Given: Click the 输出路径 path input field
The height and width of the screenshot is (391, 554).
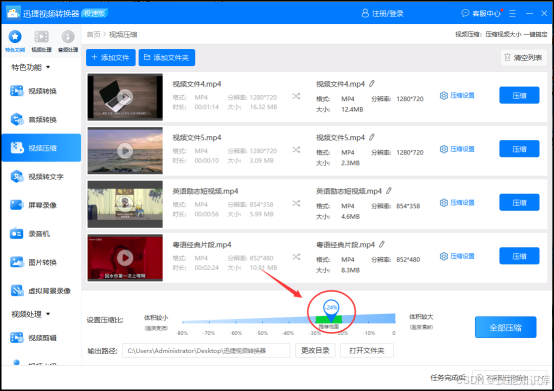Looking at the screenshot, I should [x=206, y=350].
